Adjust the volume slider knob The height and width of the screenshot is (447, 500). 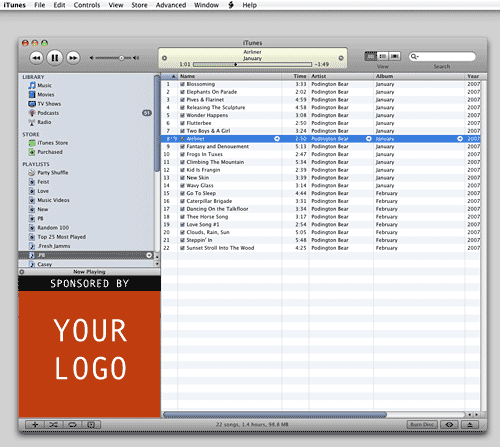tap(121, 58)
